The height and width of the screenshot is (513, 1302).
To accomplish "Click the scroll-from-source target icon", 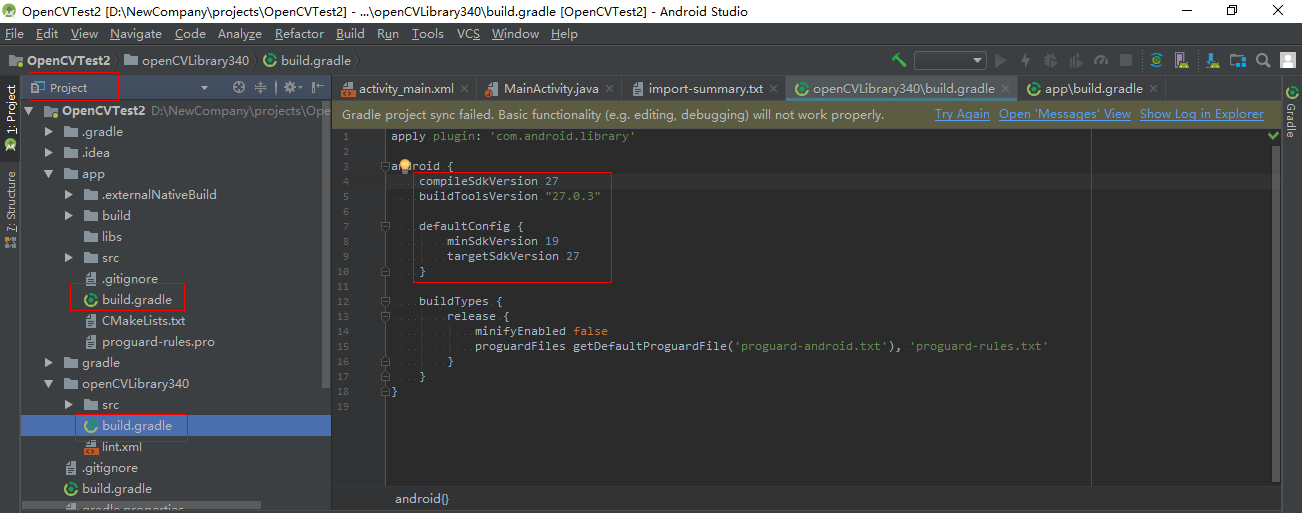I will [239, 88].
